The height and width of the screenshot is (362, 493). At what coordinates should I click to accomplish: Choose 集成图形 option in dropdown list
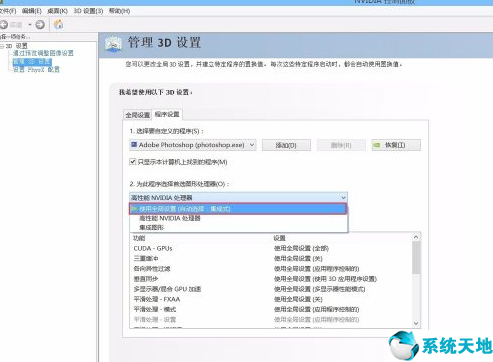click(x=238, y=227)
